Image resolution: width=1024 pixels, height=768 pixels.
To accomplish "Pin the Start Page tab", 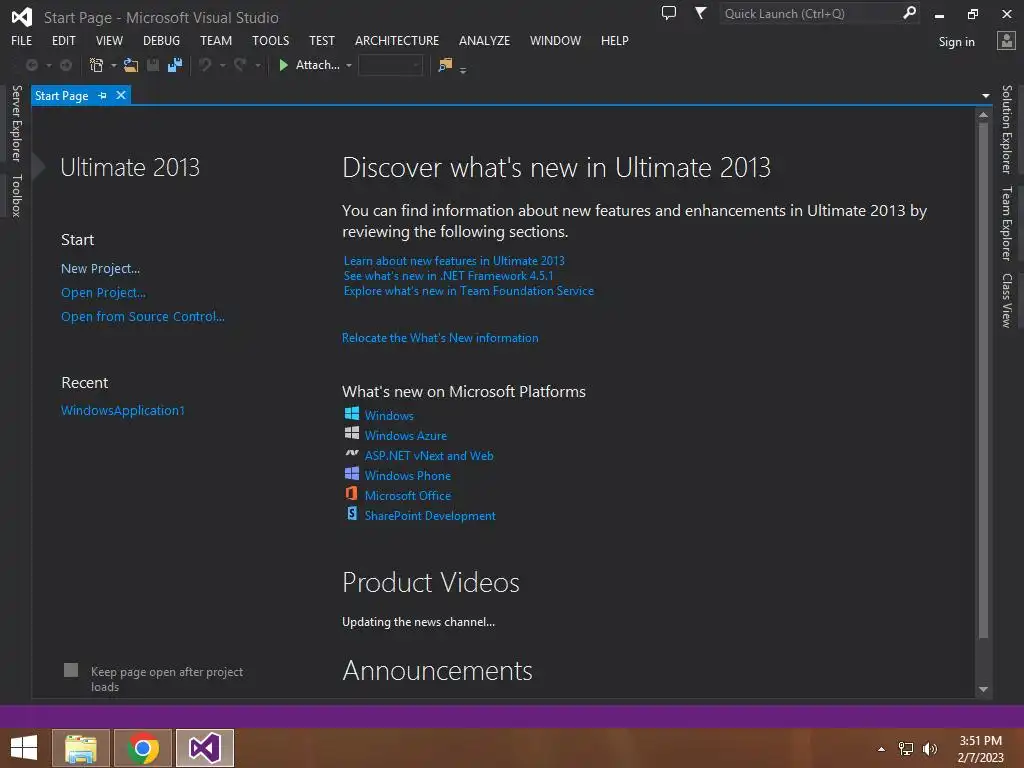I will pyautogui.click(x=103, y=96).
